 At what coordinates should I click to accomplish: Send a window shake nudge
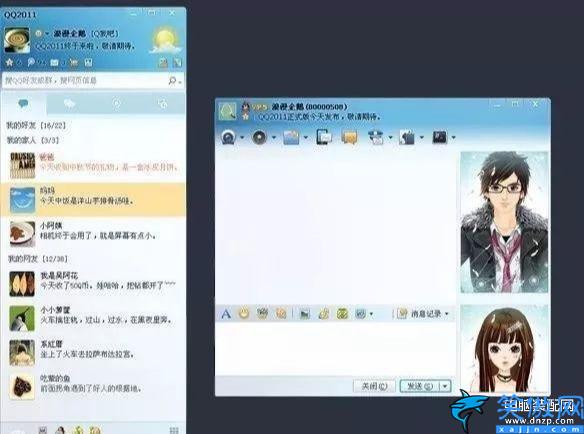point(281,314)
